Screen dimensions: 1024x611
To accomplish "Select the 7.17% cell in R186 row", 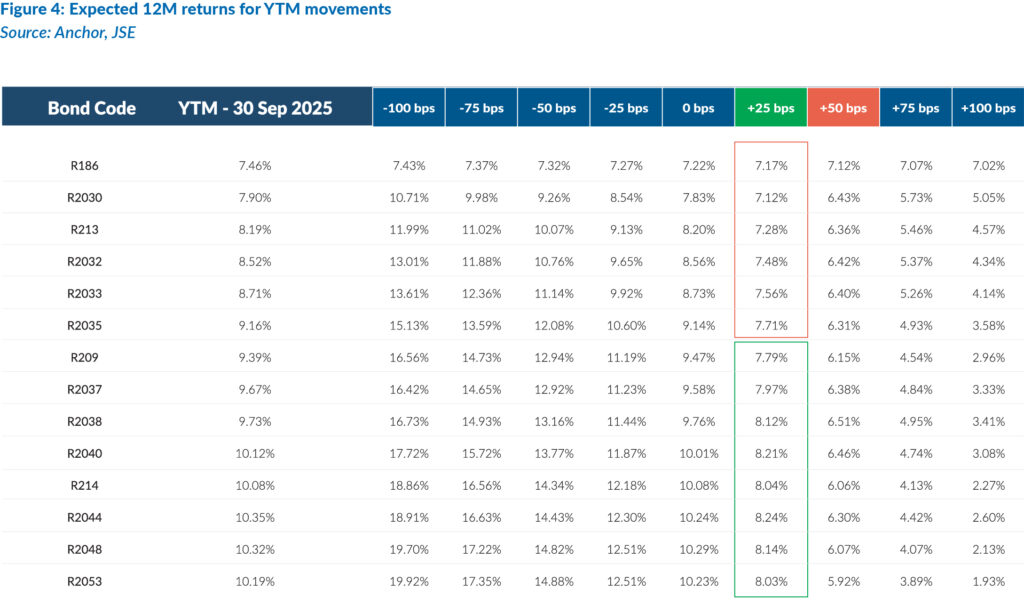I will coord(770,165).
